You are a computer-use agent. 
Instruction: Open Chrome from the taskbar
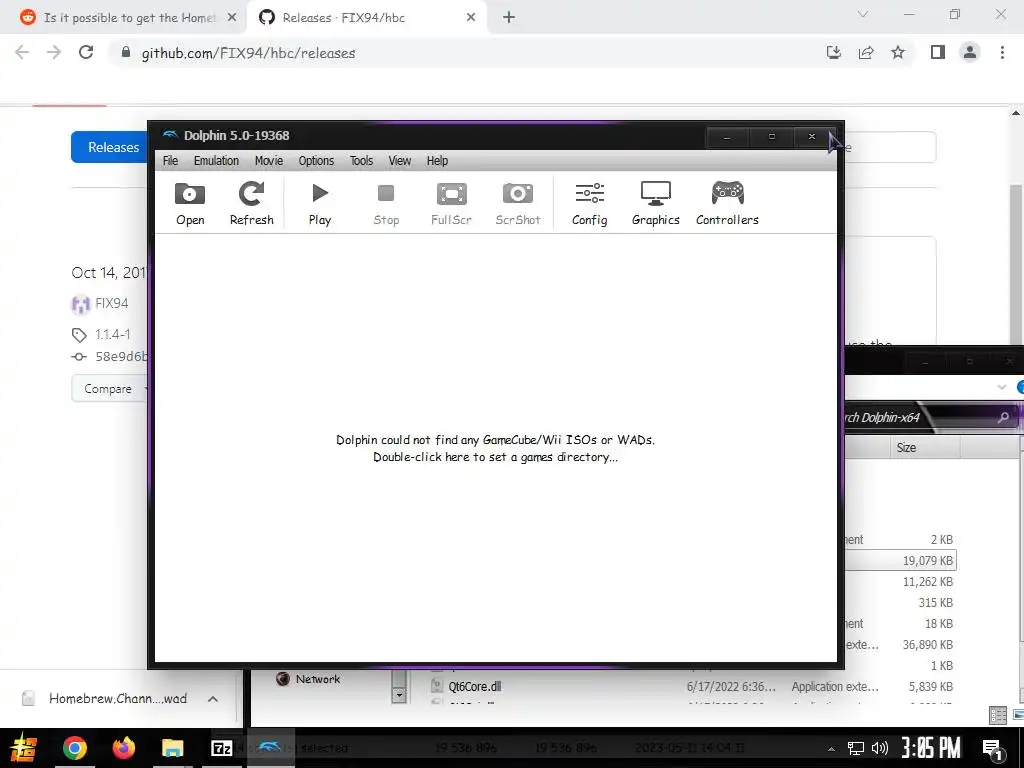[x=74, y=748]
